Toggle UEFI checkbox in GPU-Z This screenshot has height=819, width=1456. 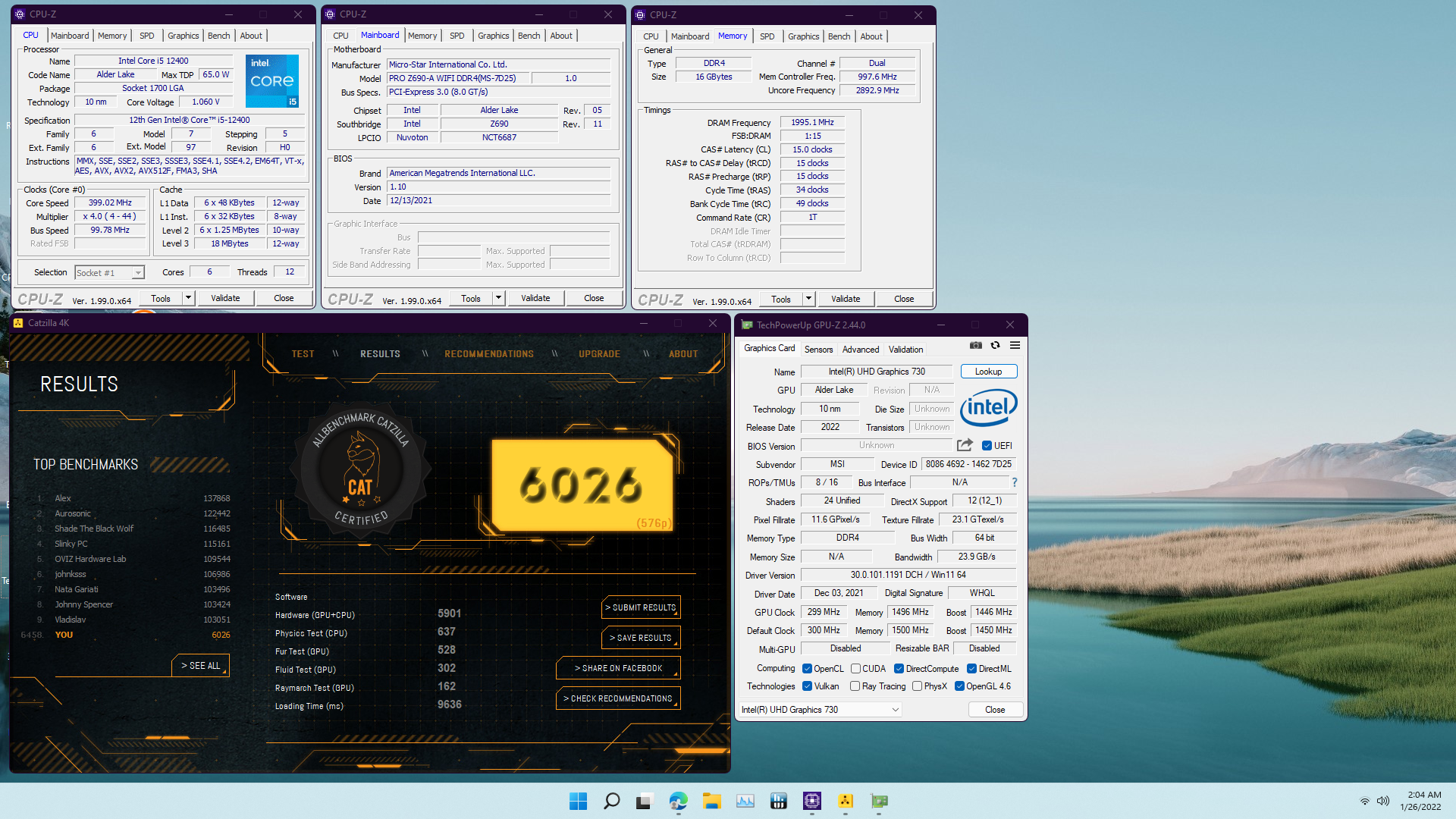pyautogui.click(x=987, y=446)
